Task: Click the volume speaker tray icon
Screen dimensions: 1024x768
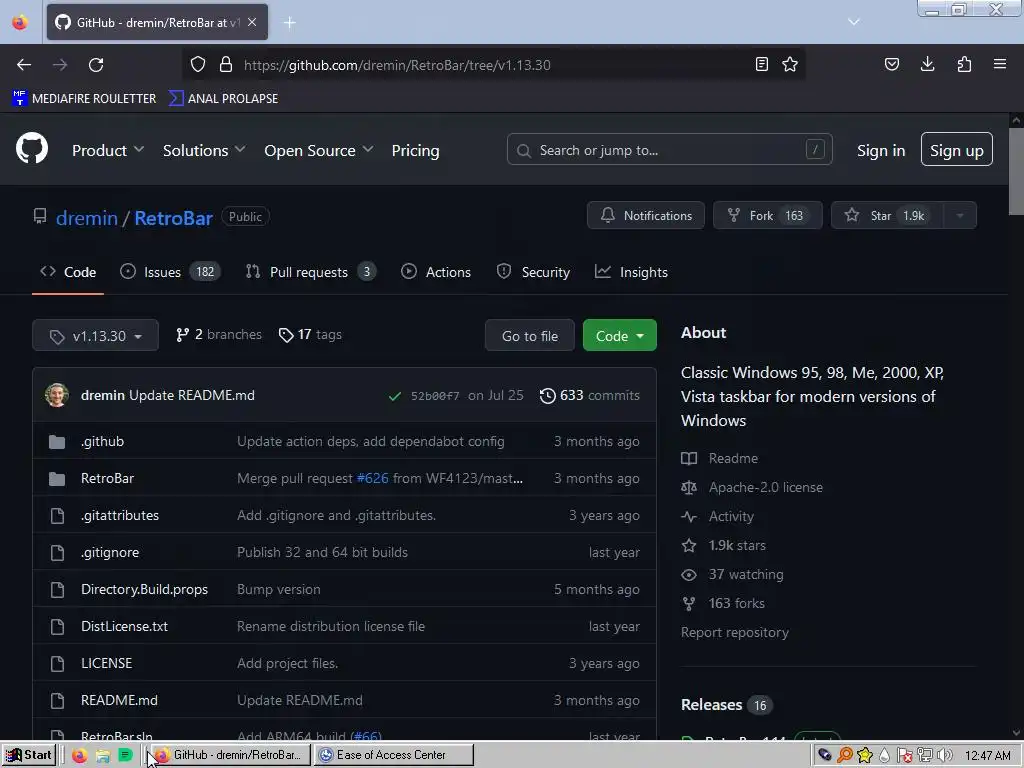Action: click(944, 755)
